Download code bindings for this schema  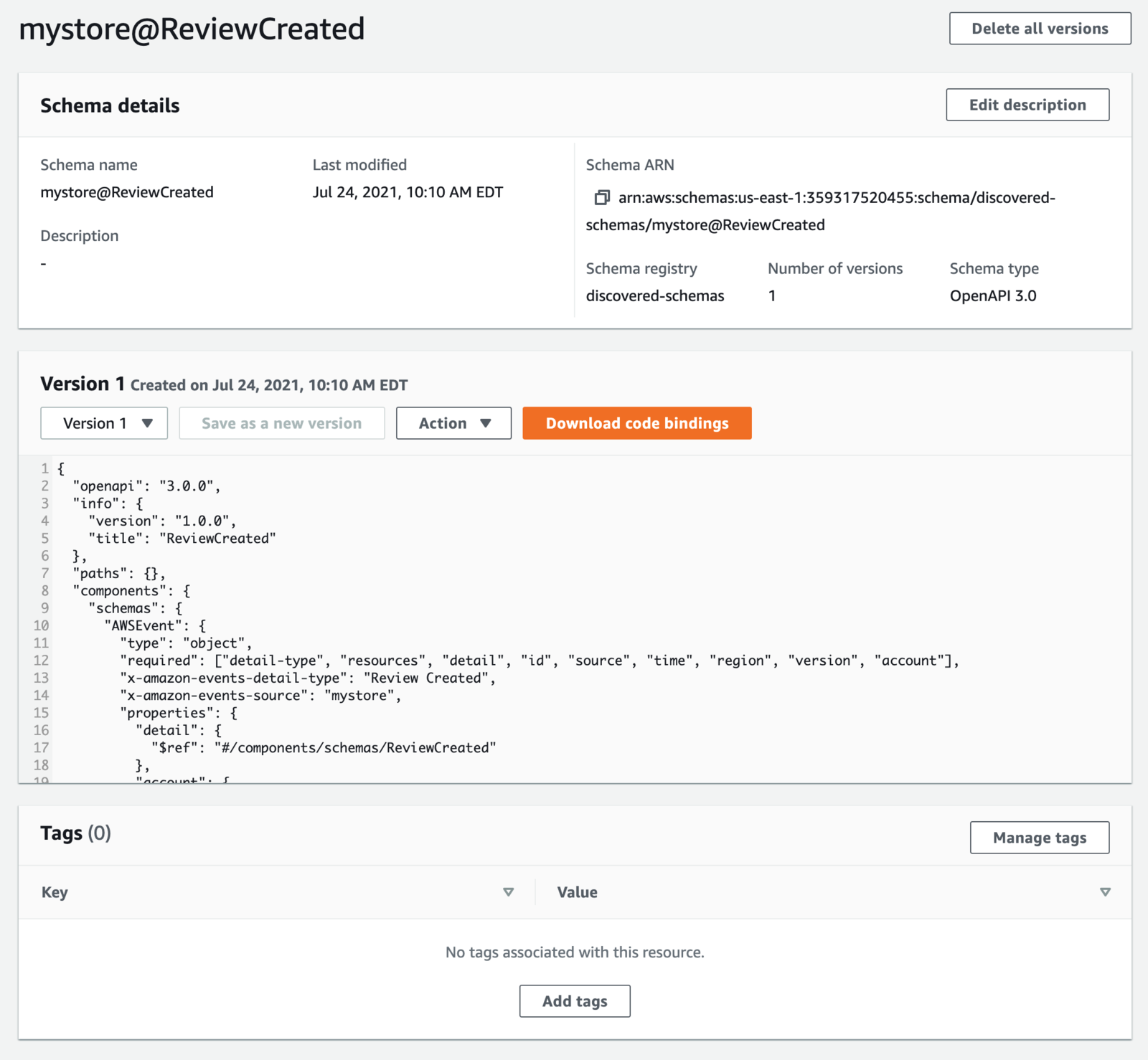[x=637, y=423]
